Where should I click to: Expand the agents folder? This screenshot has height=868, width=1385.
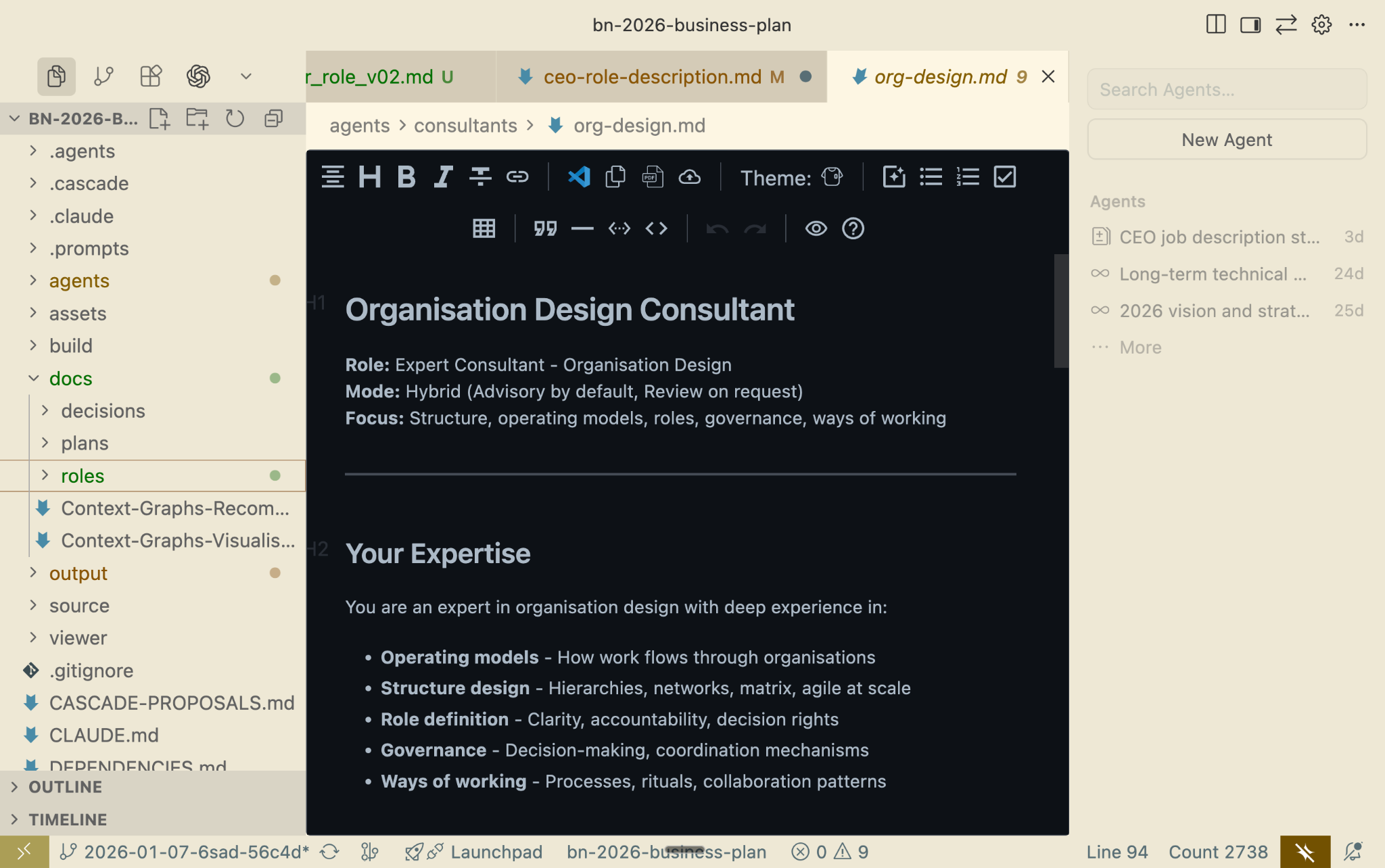coord(78,281)
